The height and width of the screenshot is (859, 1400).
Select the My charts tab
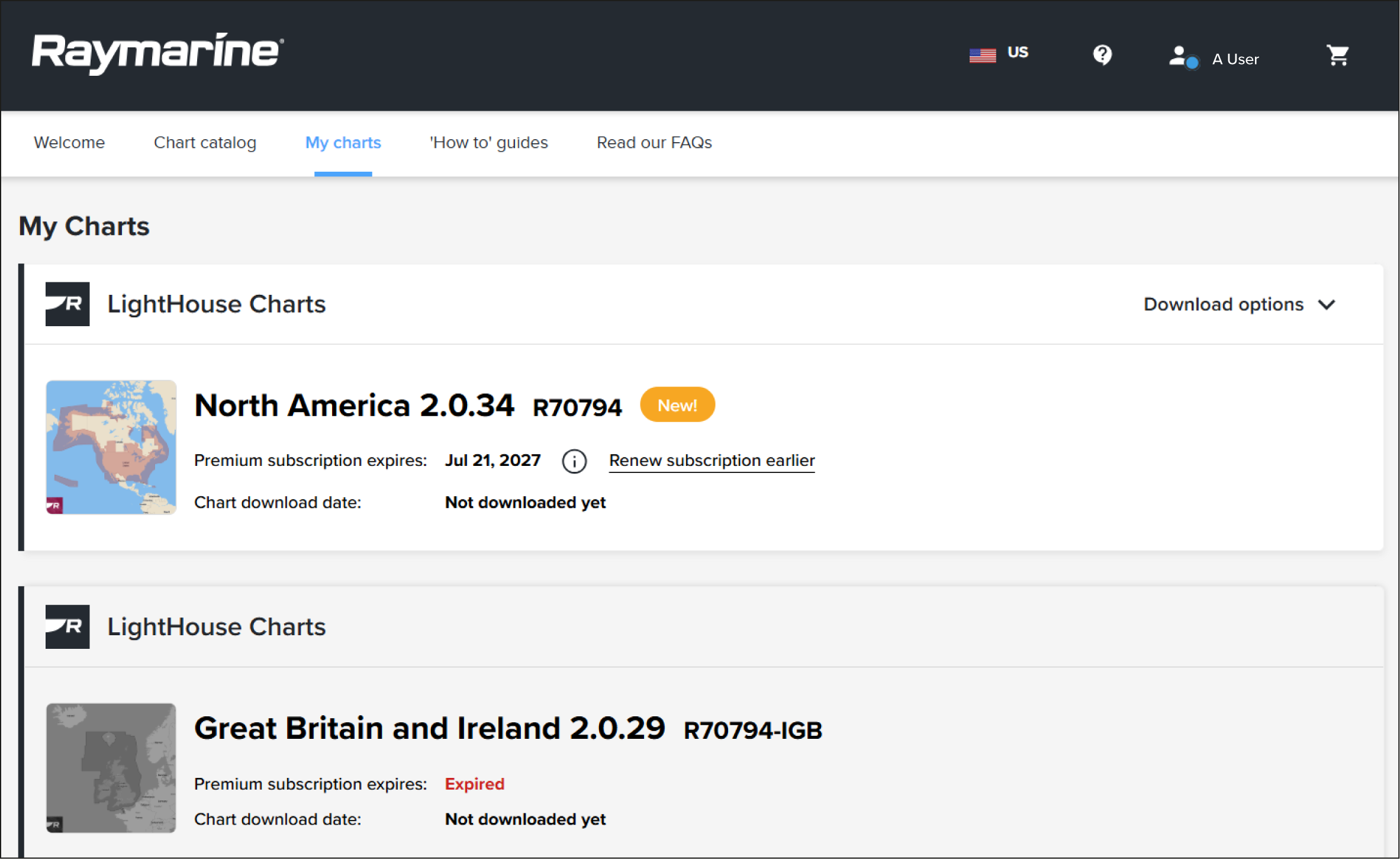click(x=343, y=143)
